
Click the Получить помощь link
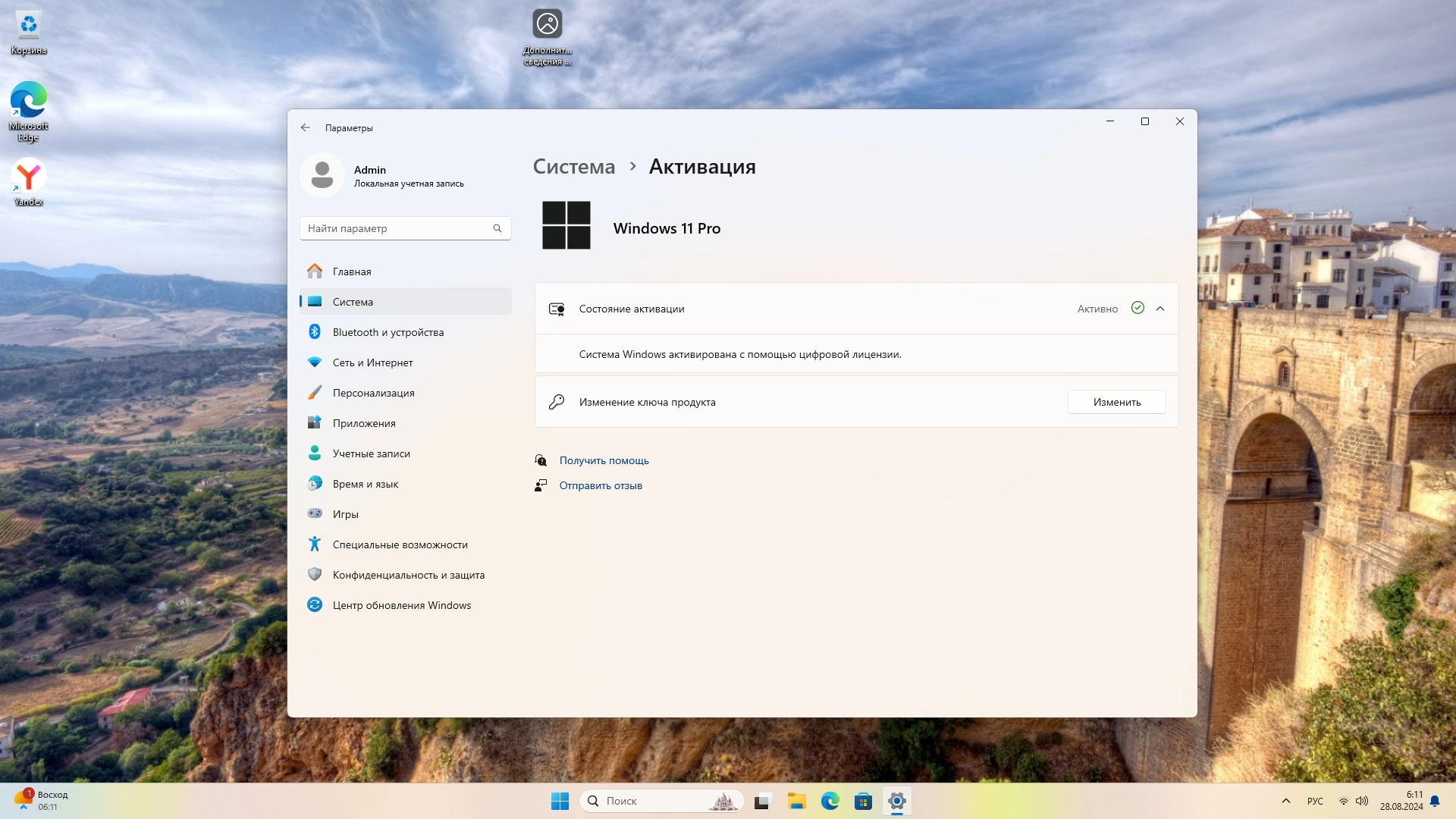(604, 460)
